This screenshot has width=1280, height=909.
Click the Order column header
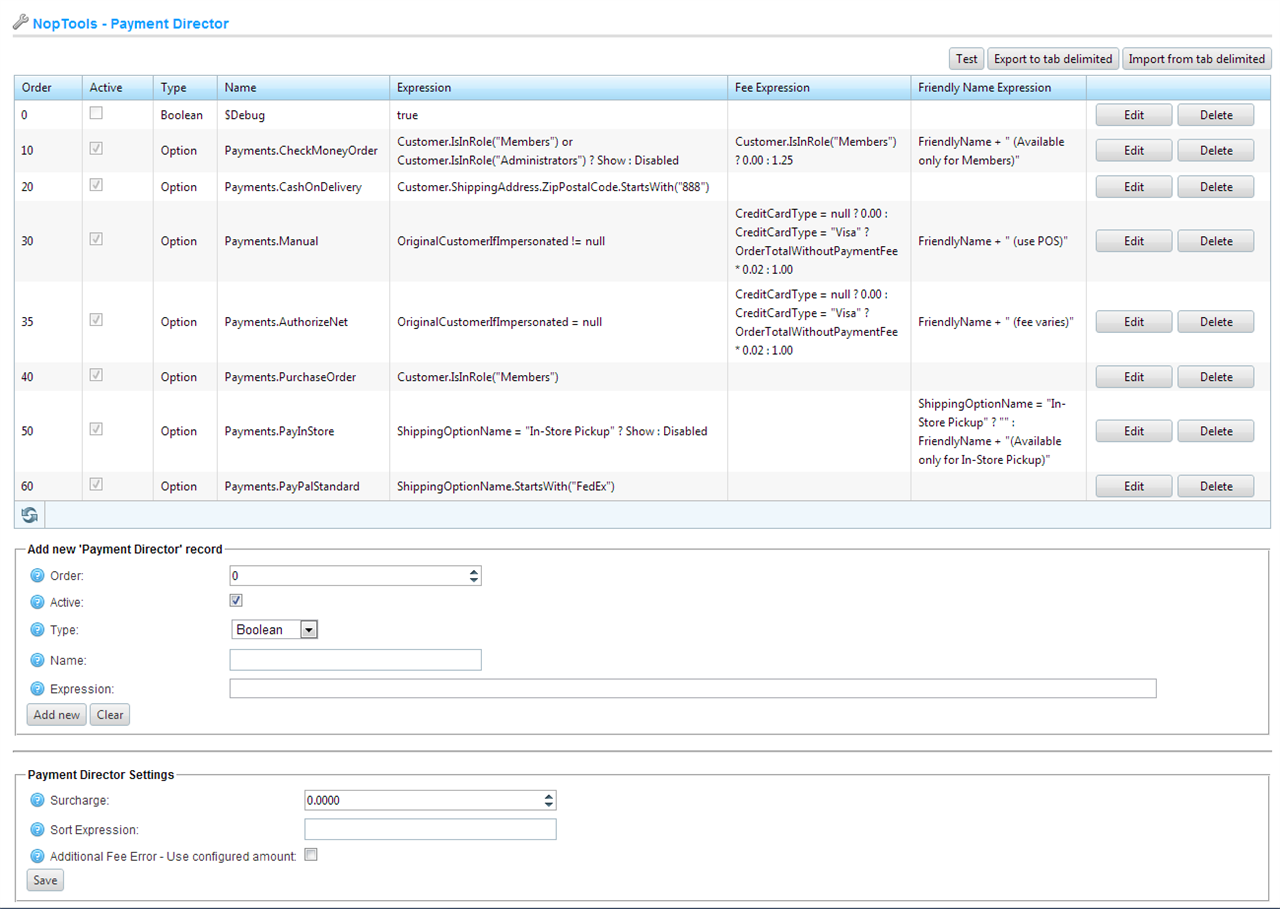click(37, 88)
